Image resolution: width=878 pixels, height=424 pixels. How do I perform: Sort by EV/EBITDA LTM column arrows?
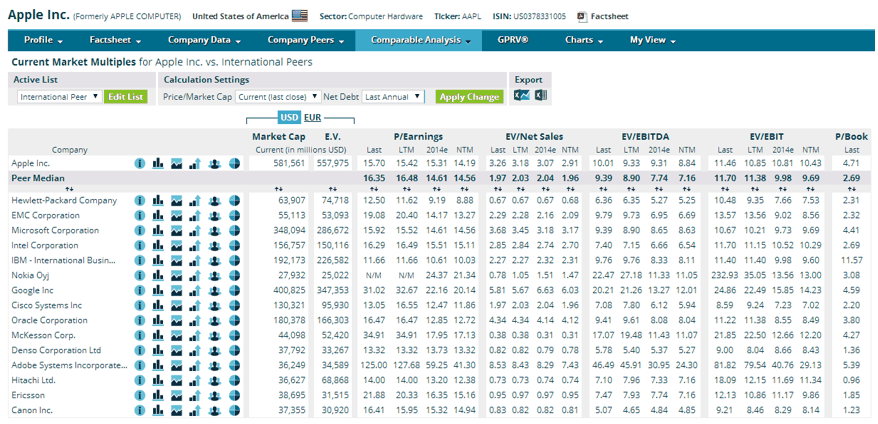630,189
